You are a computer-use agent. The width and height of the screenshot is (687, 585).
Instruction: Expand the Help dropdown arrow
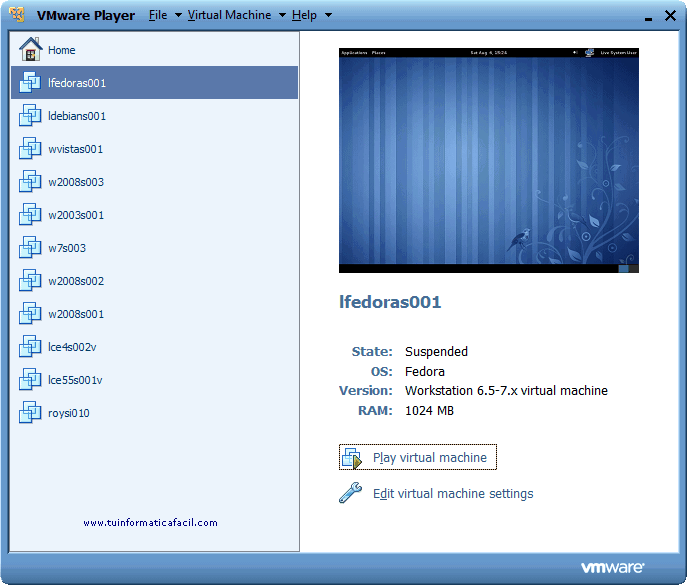pyautogui.click(x=328, y=15)
